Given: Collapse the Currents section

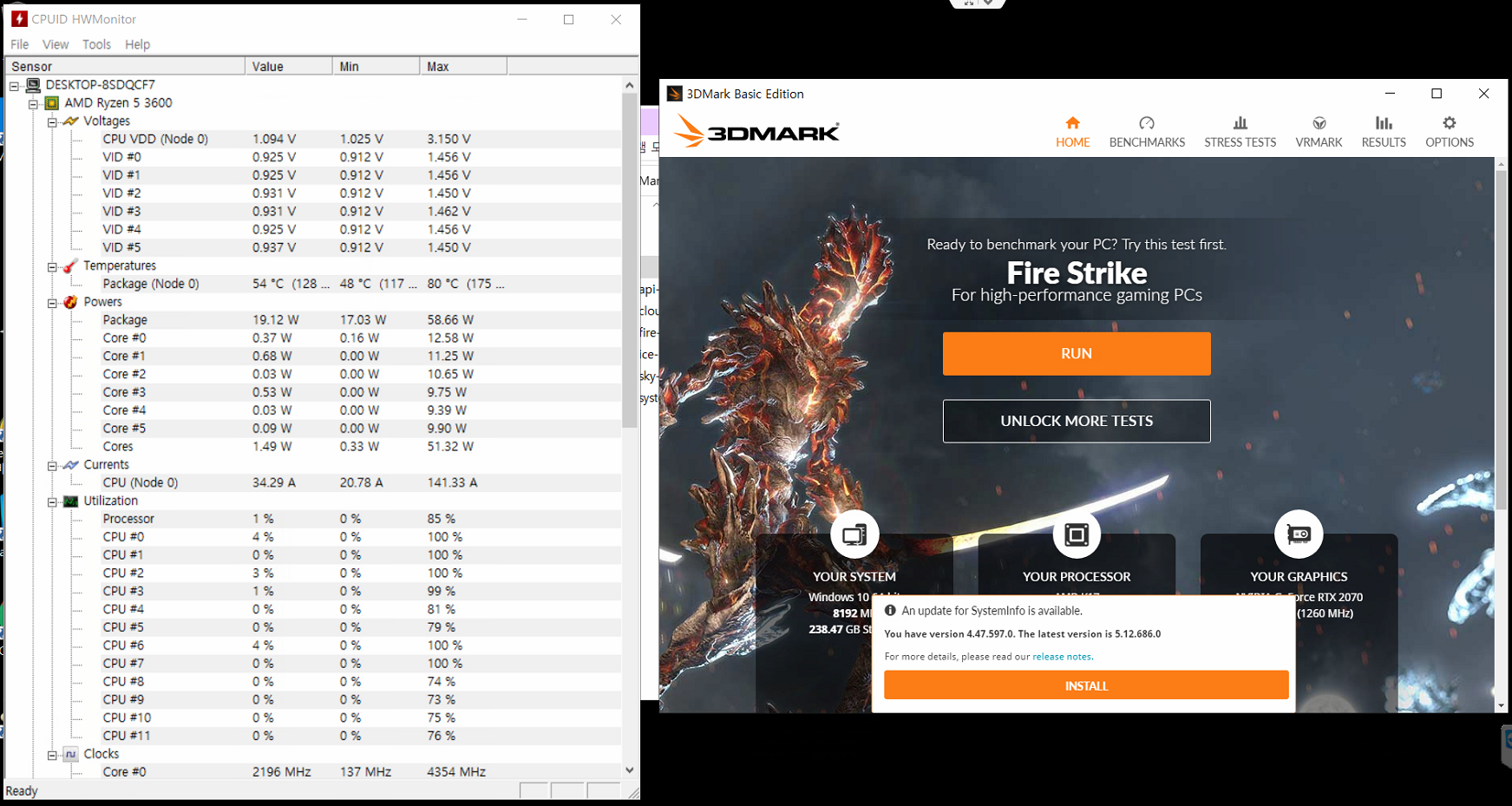Looking at the screenshot, I should 52,466.
